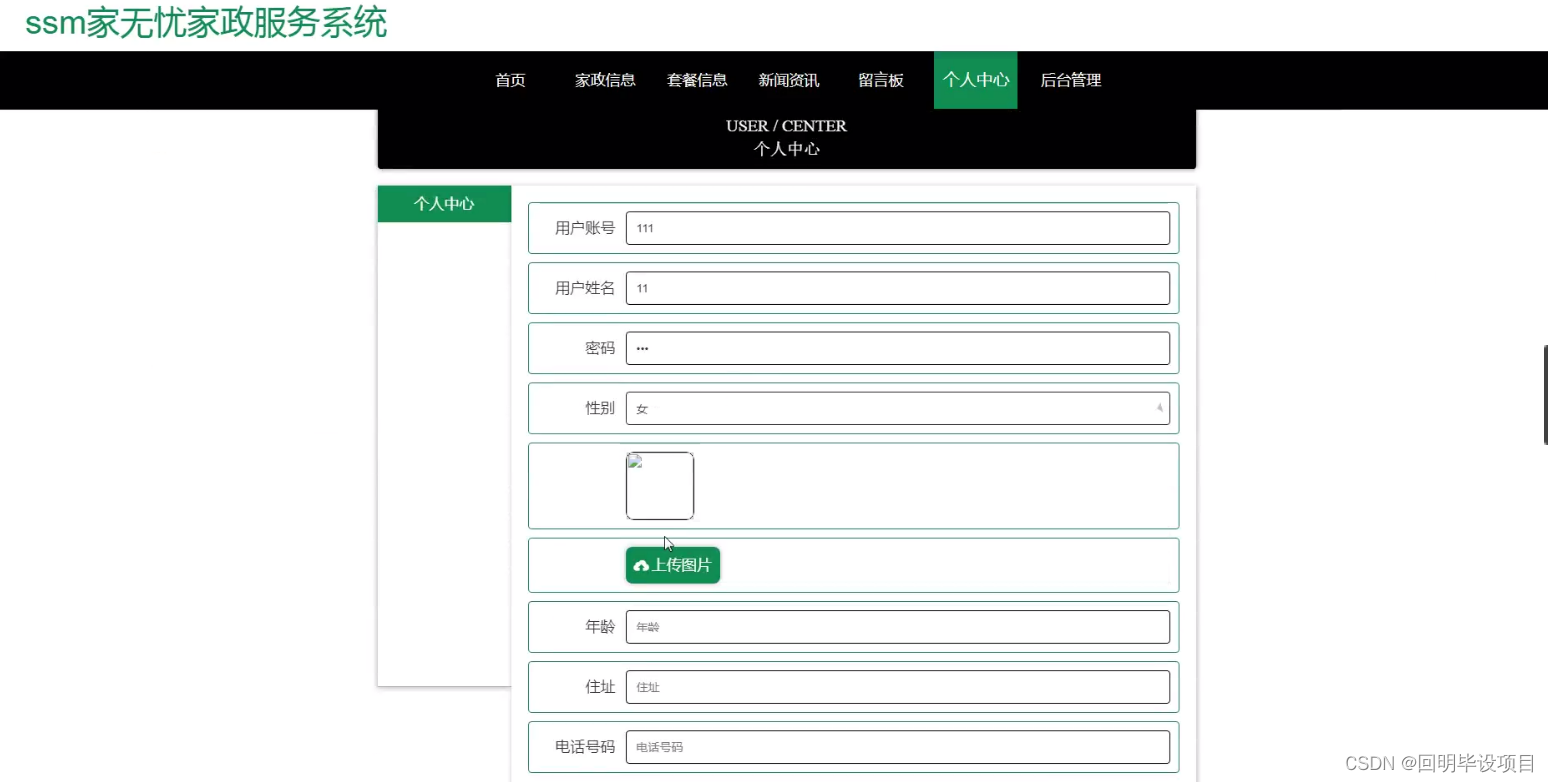Select the highlighted 个人中心 nav item

(x=975, y=80)
